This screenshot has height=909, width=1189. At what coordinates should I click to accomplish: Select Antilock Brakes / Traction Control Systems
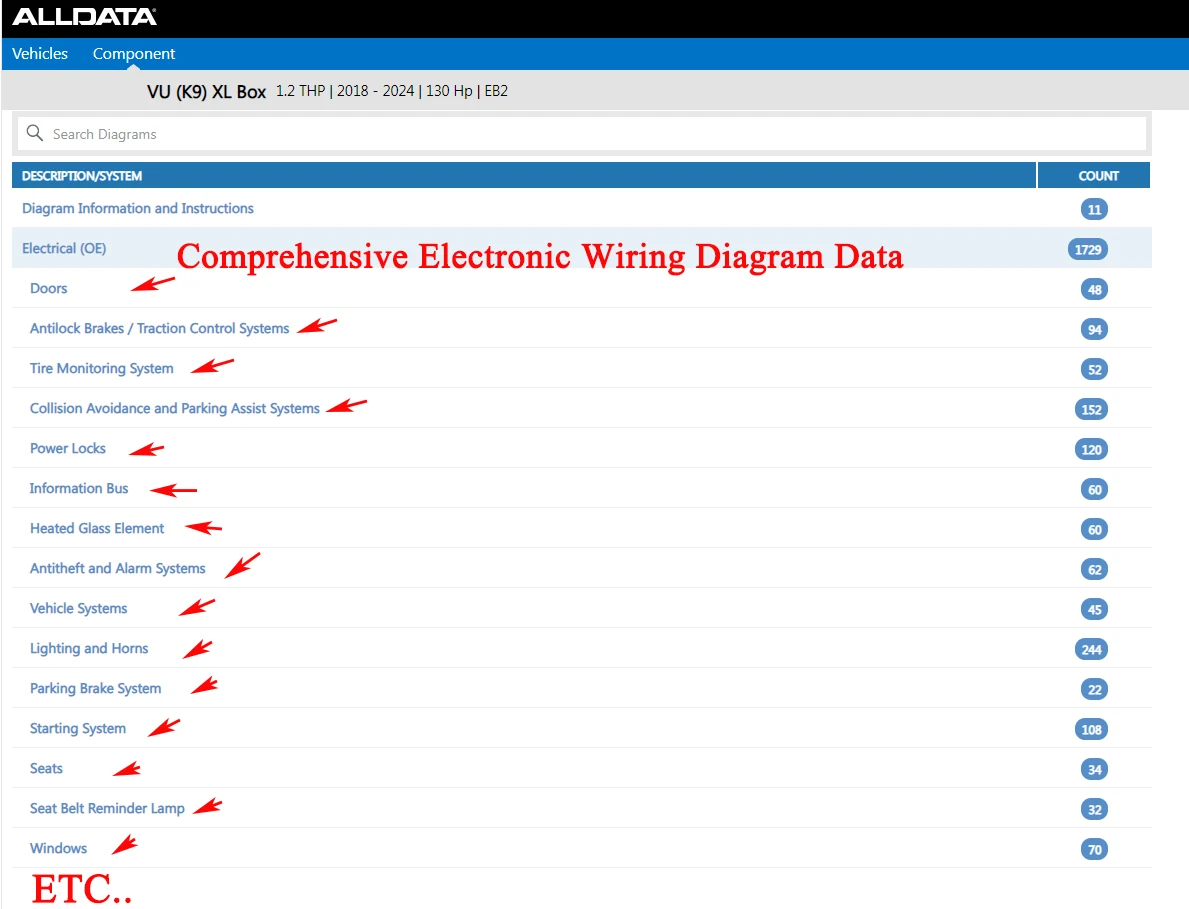pos(159,328)
